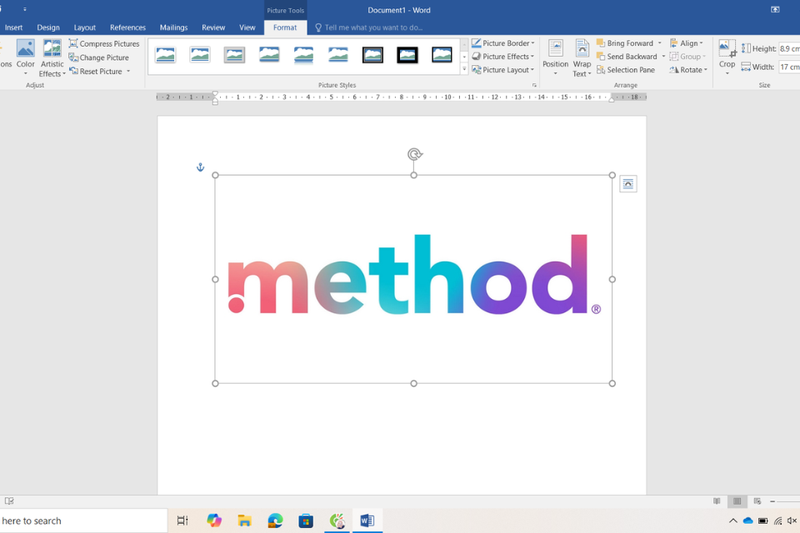Apply the seventh picture style with thin black frame
The width and height of the screenshot is (800, 533).
tap(372, 55)
